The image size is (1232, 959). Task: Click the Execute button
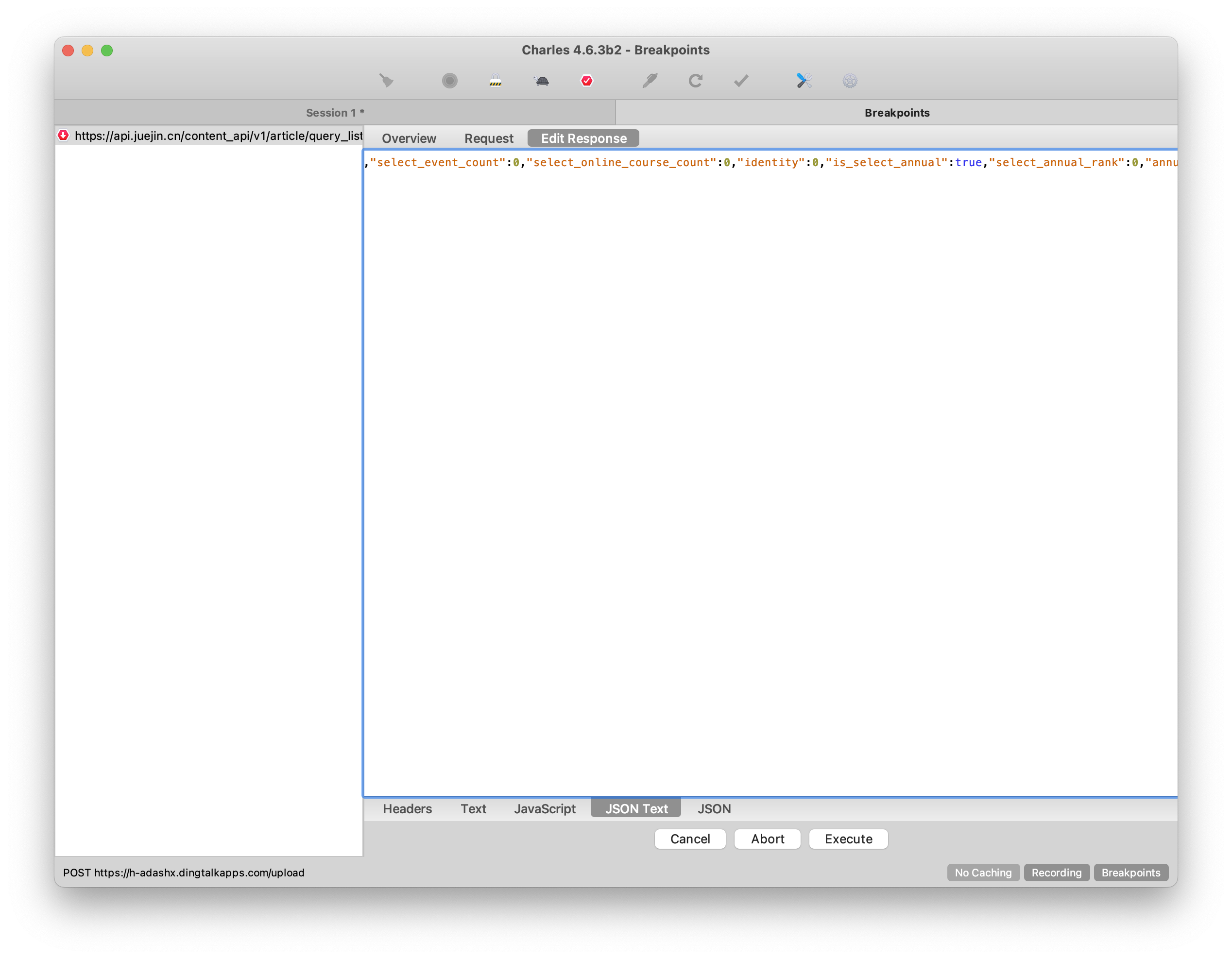[x=848, y=839]
